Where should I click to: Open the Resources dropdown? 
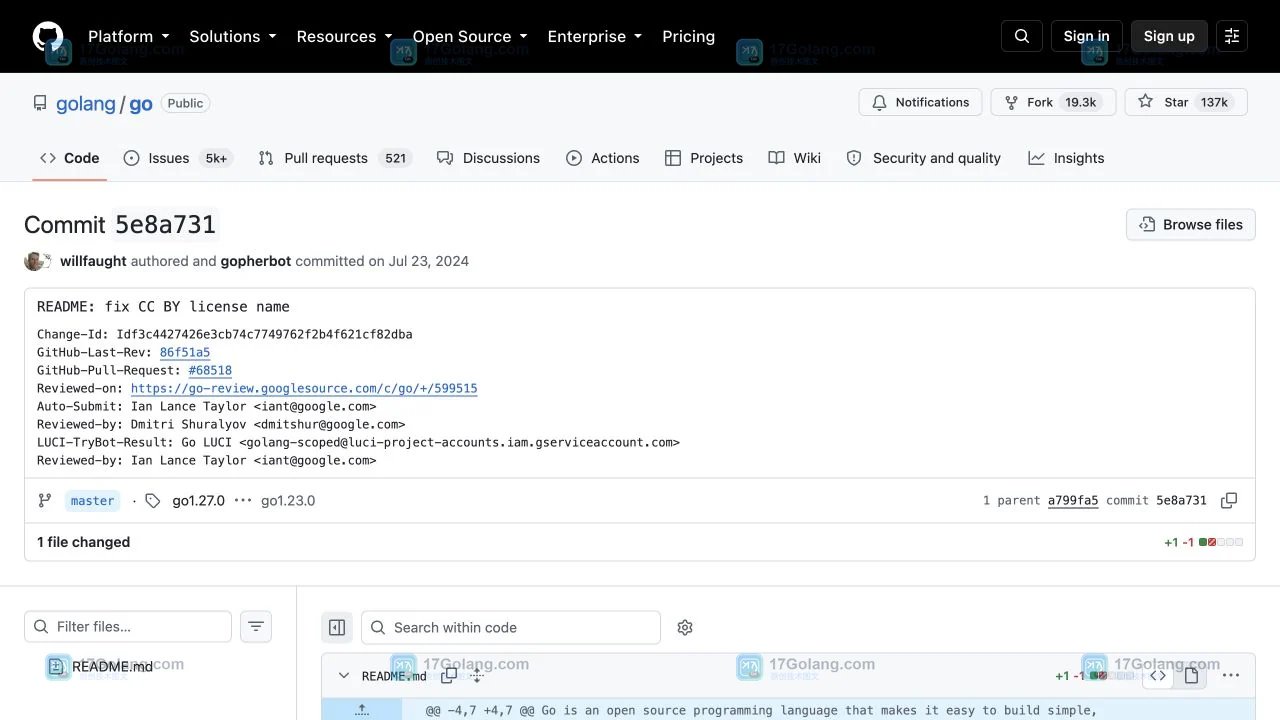[x=344, y=36]
